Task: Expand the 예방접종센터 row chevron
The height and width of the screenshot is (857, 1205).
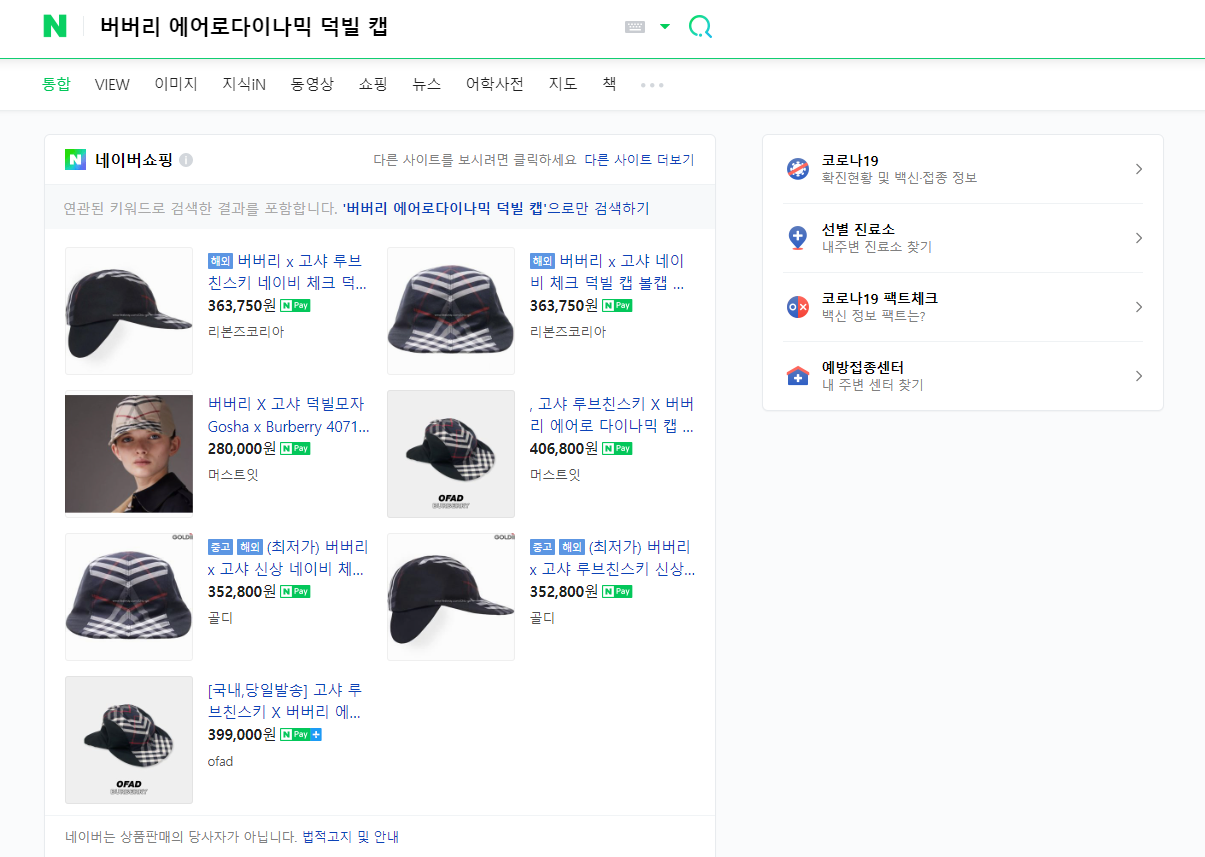Action: tap(1139, 376)
